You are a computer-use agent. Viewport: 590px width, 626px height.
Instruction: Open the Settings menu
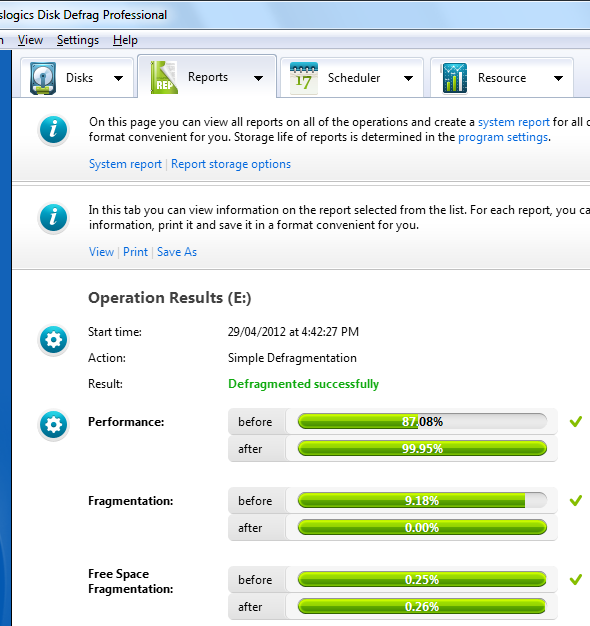tap(78, 40)
